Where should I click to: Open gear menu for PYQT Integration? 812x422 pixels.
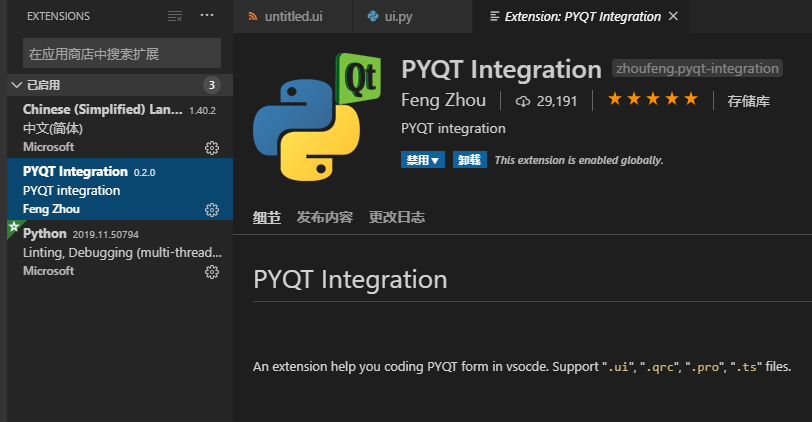point(211,210)
